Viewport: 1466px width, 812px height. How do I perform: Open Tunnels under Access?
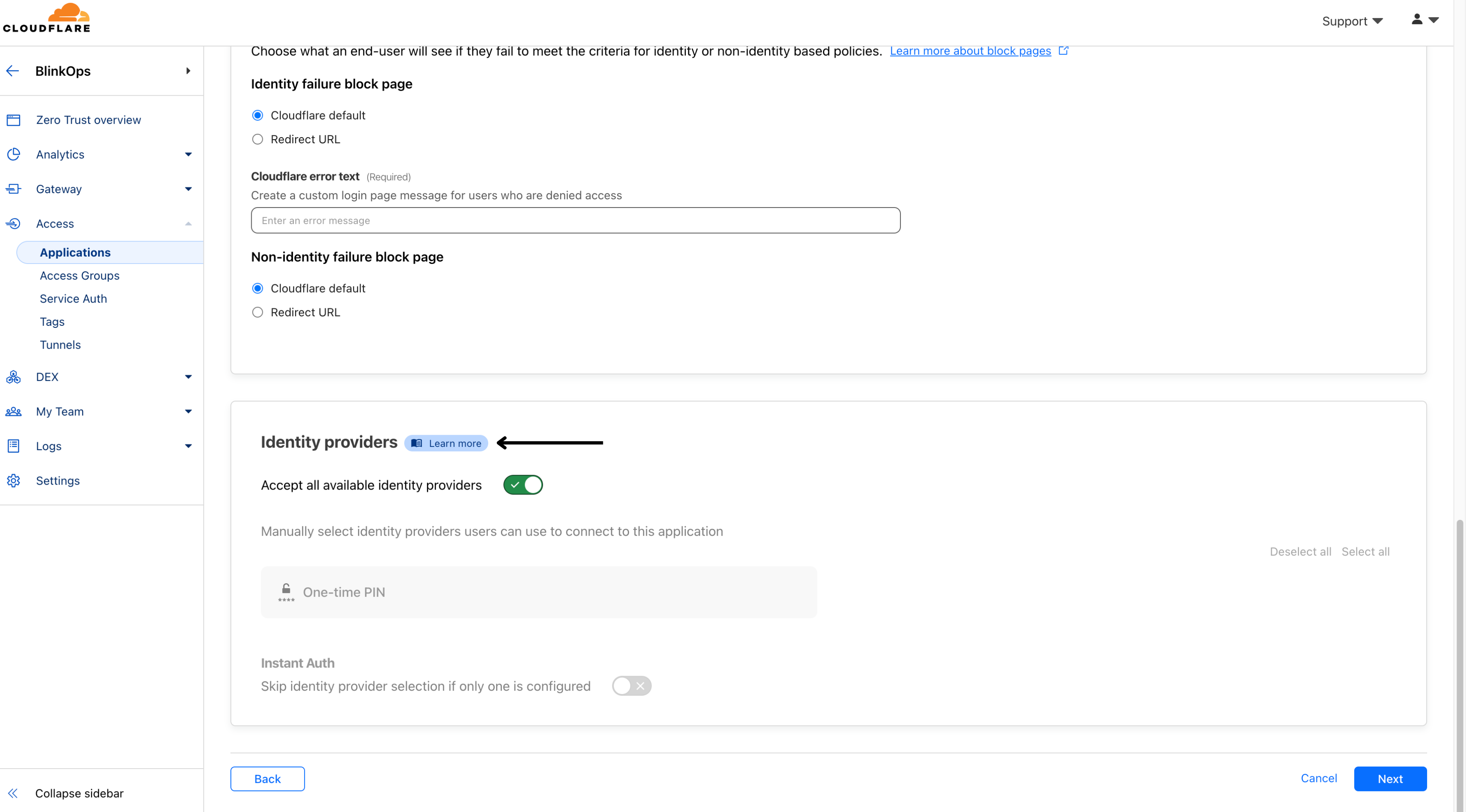point(60,345)
